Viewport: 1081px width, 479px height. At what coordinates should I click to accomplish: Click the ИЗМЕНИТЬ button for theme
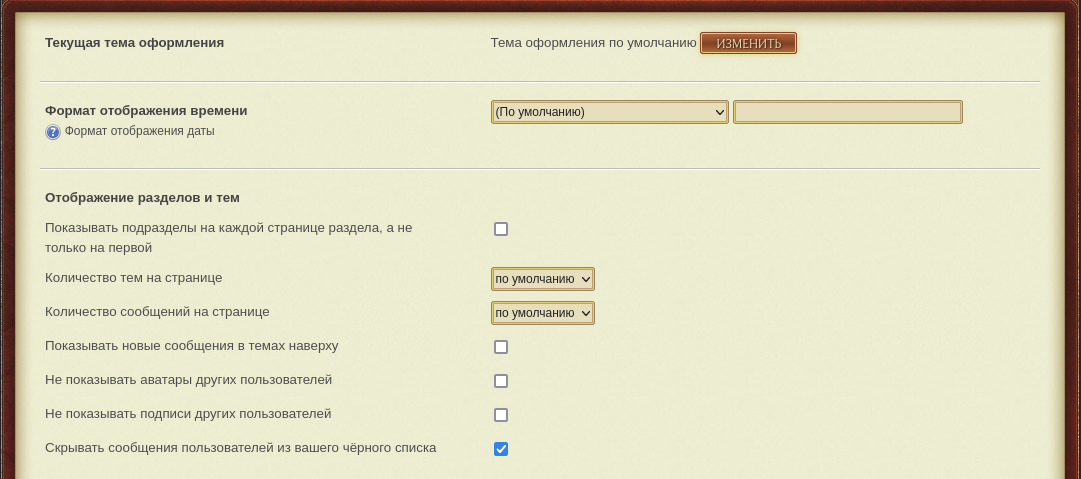pyautogui.click(x=748, y=43)
